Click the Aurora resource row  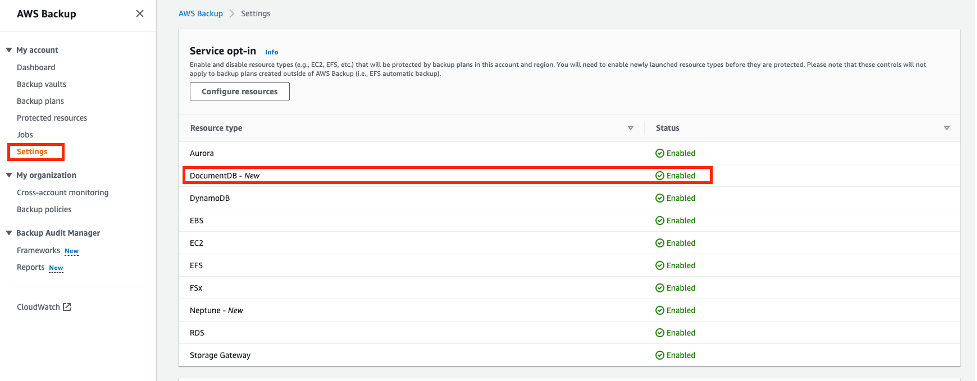point(570,153)
